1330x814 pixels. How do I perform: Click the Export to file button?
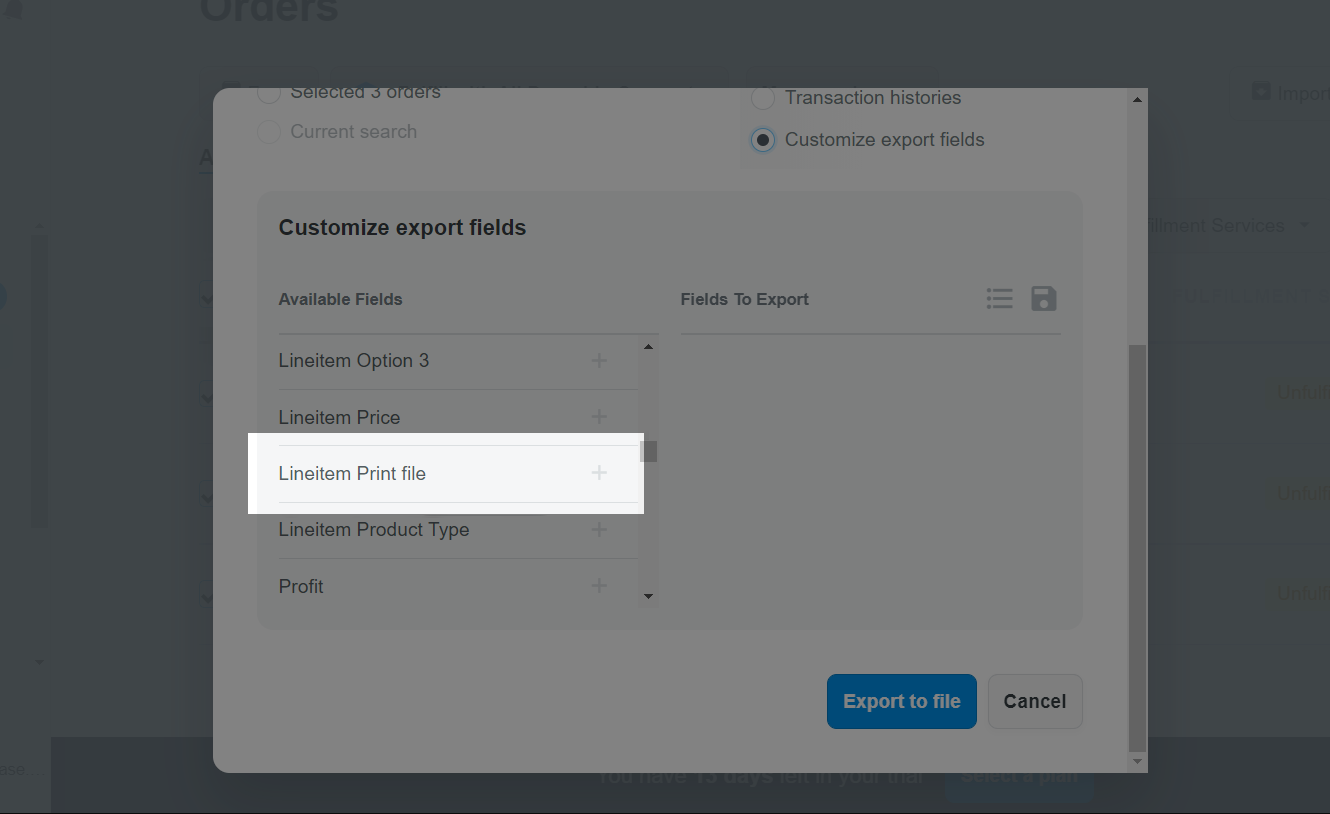pyautogui.click(x=902, y=701)
